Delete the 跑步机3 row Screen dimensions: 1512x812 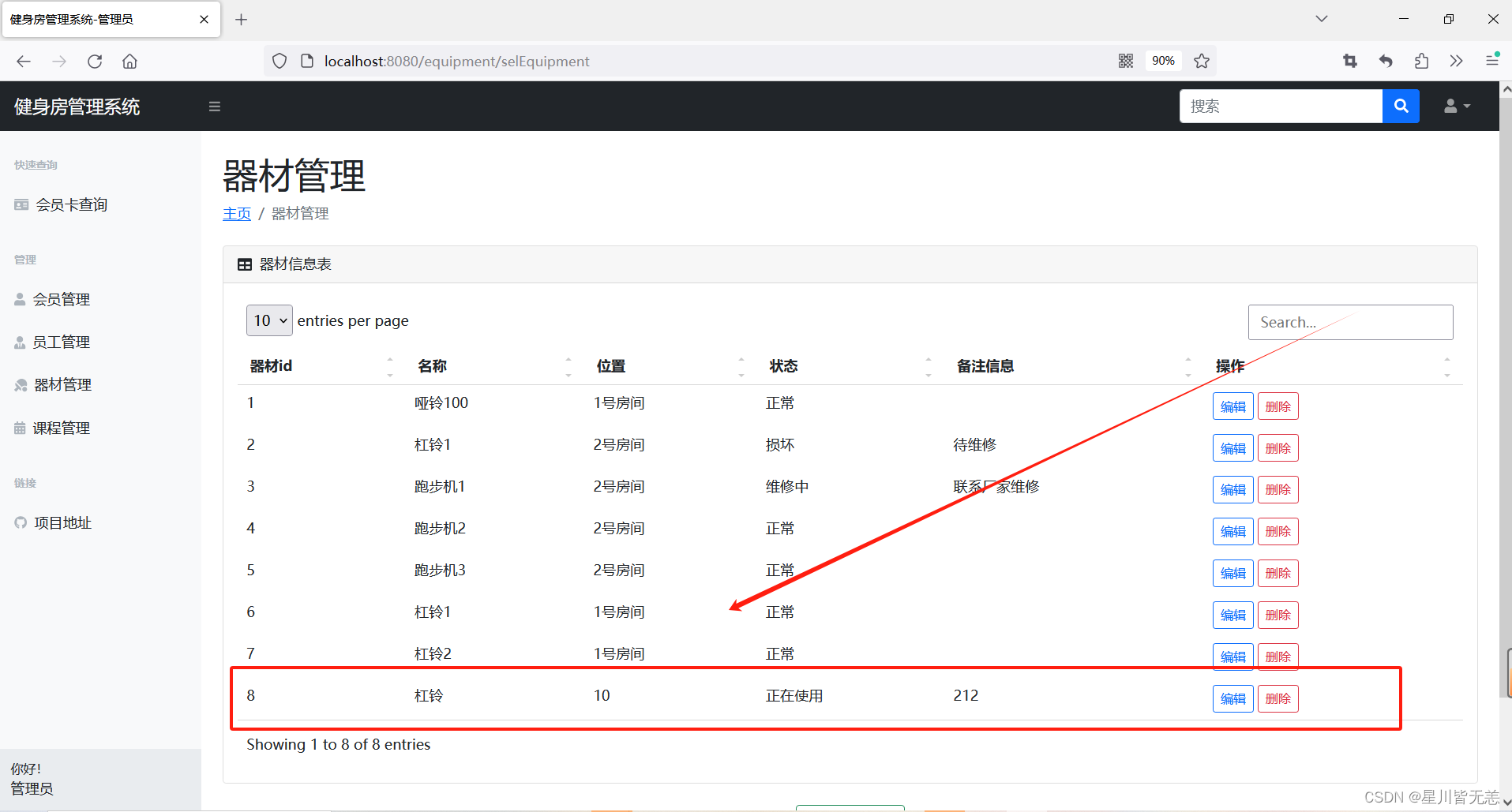[1278, 573]
